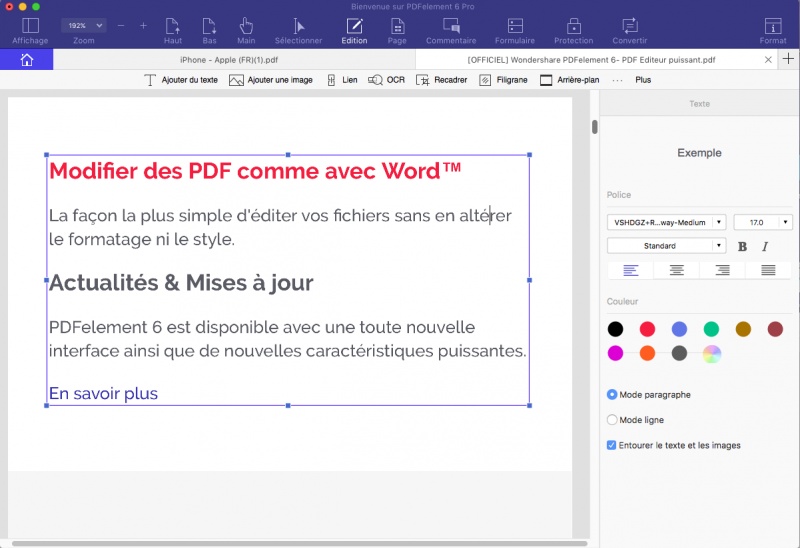Select the Main hand tool

[x=246, y=26]
